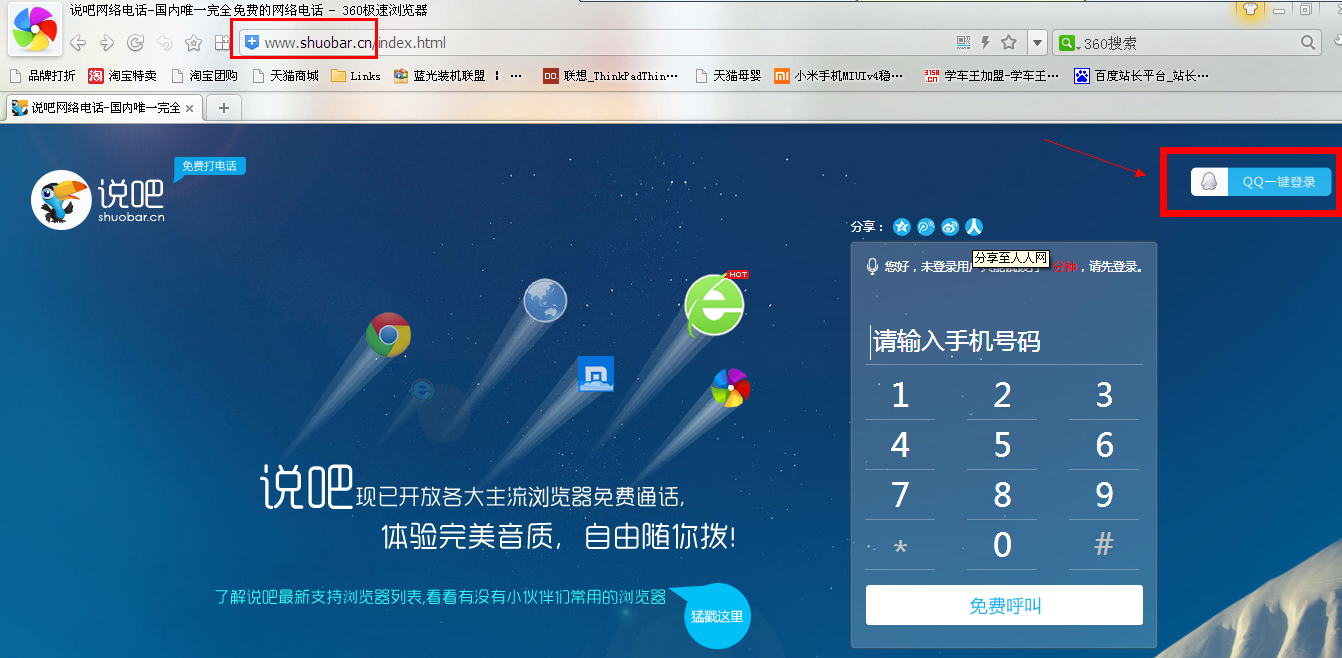The width and height of the screenshot is (1342, 658).
Task: Open the 蓝光装机联盟 bookmark
Action: click(439, 75)
